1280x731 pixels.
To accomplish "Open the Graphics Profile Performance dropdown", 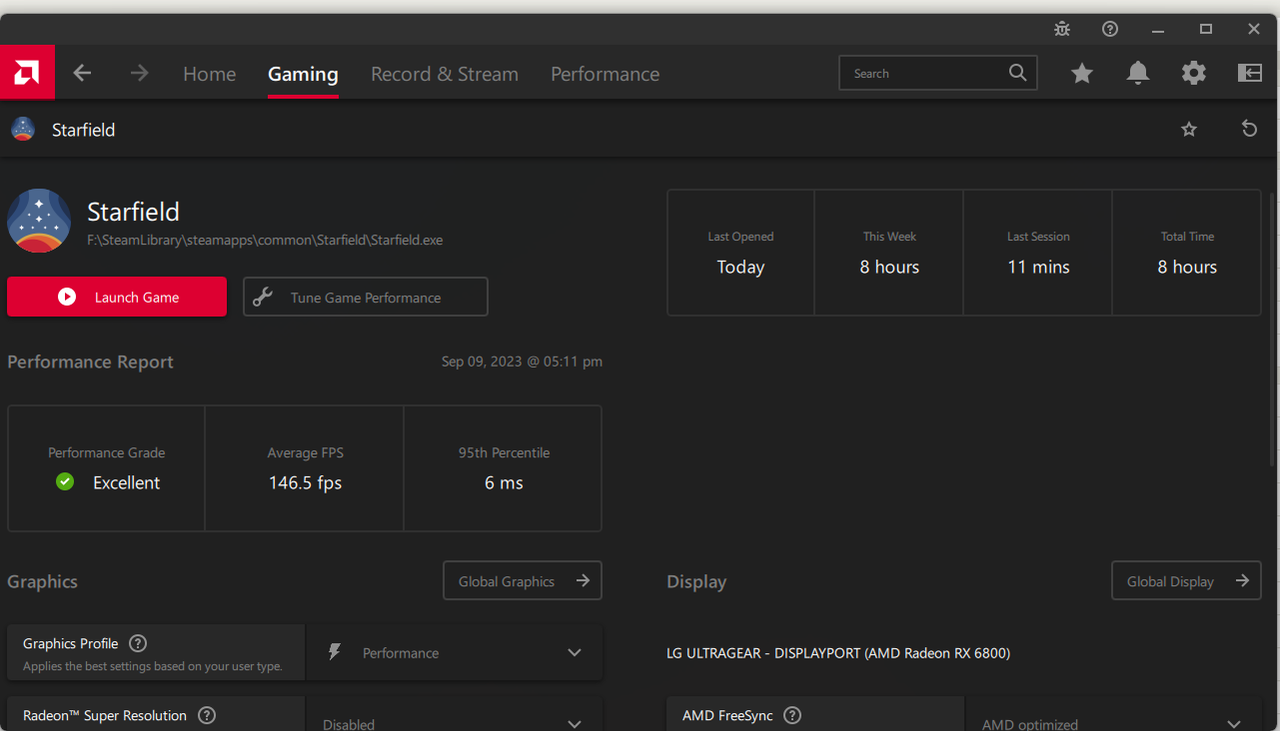I will [x=455, y=653].
